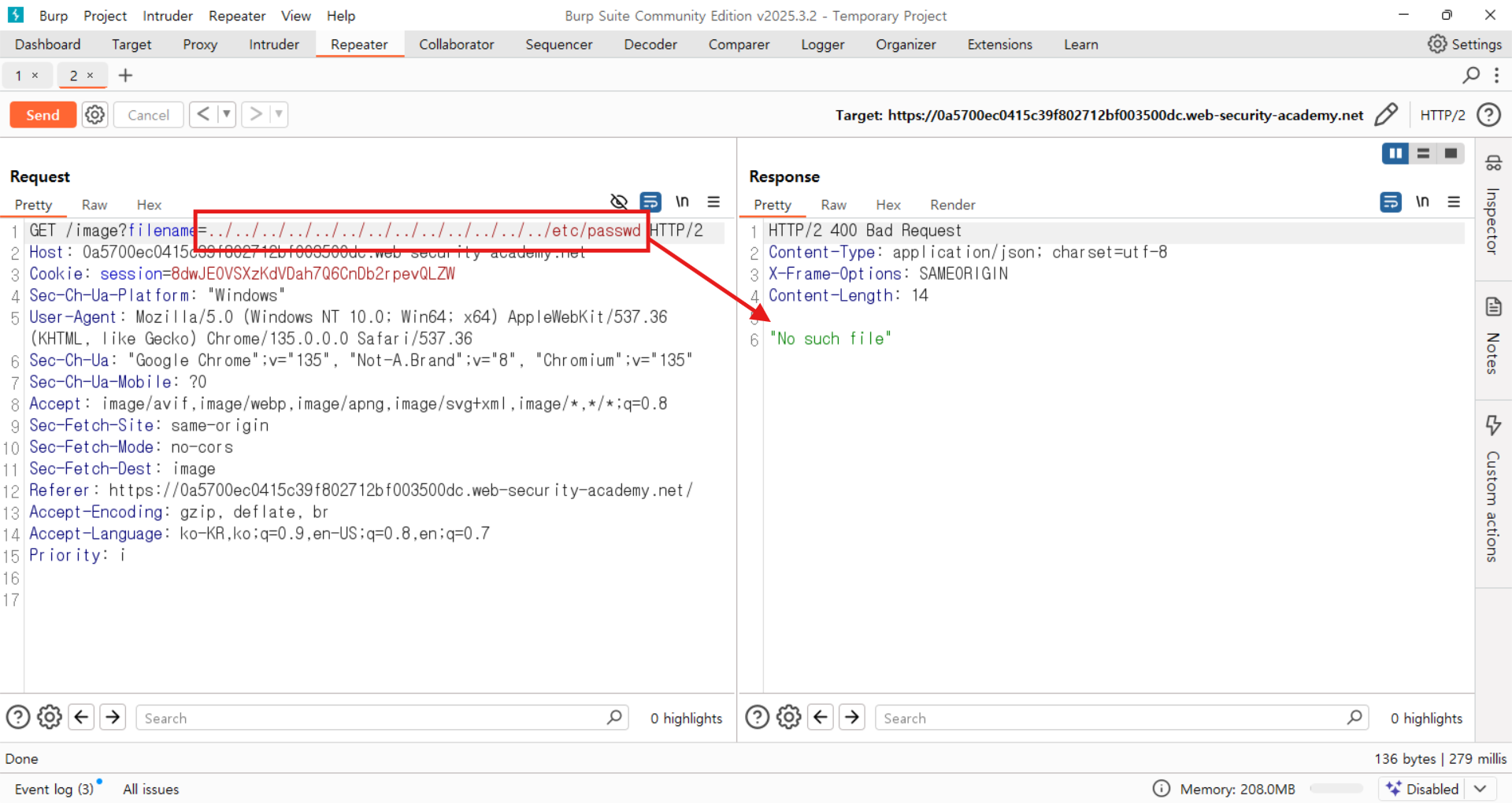This screenshot has width=1512, height=803.
Task: Click the memory info icon in status bar
Action: click(x=1161, y=789)
